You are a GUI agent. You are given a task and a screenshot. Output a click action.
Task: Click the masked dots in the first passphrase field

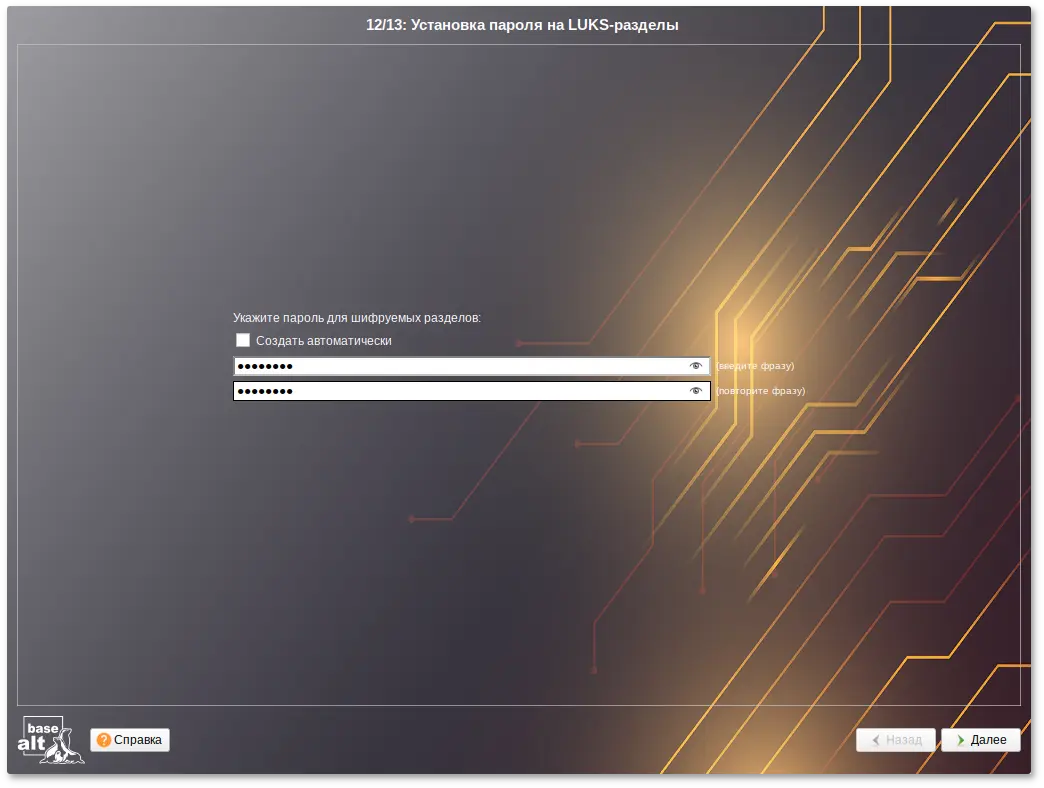[265, 366]
